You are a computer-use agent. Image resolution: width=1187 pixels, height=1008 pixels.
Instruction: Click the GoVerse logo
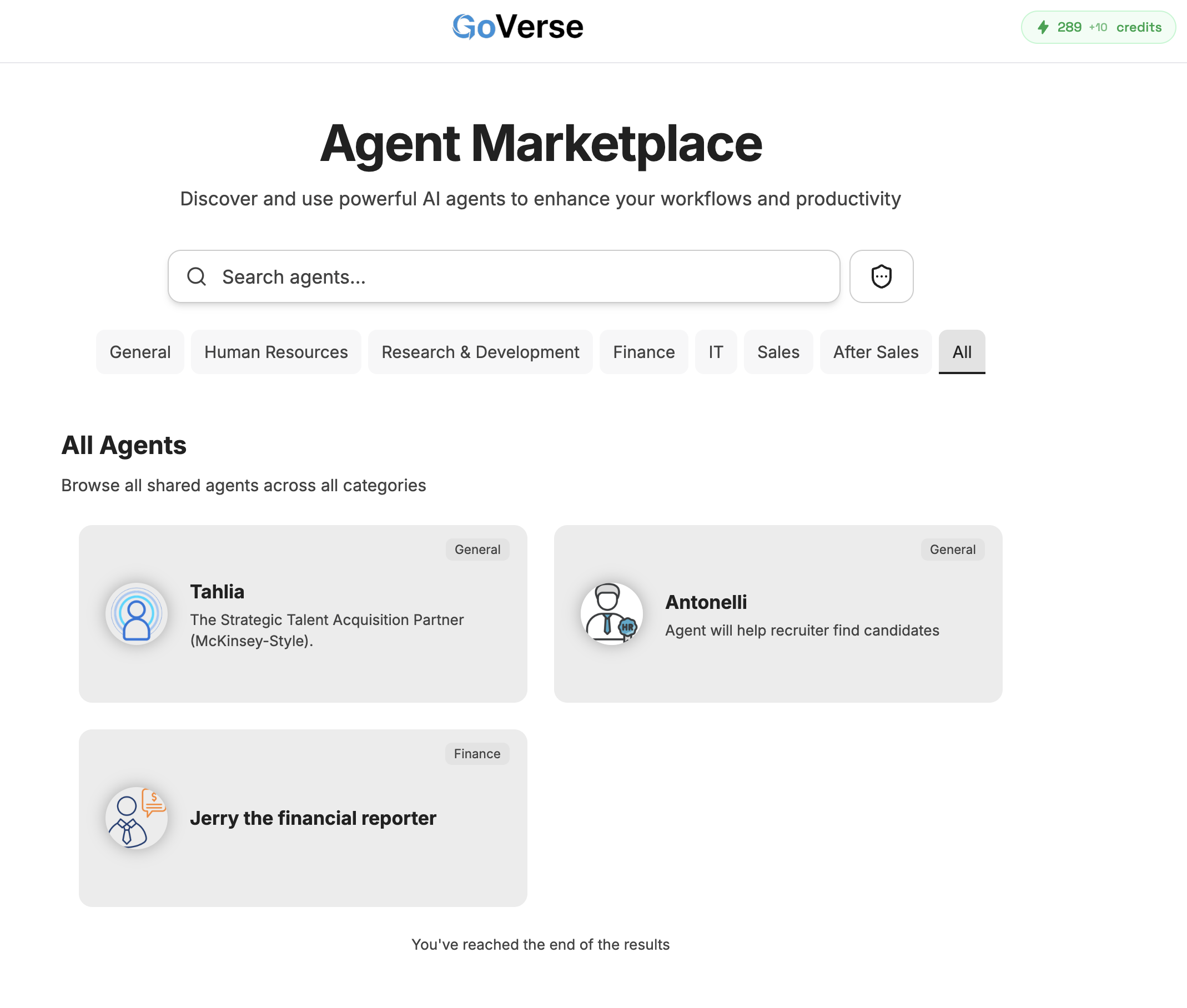(518, 26)
